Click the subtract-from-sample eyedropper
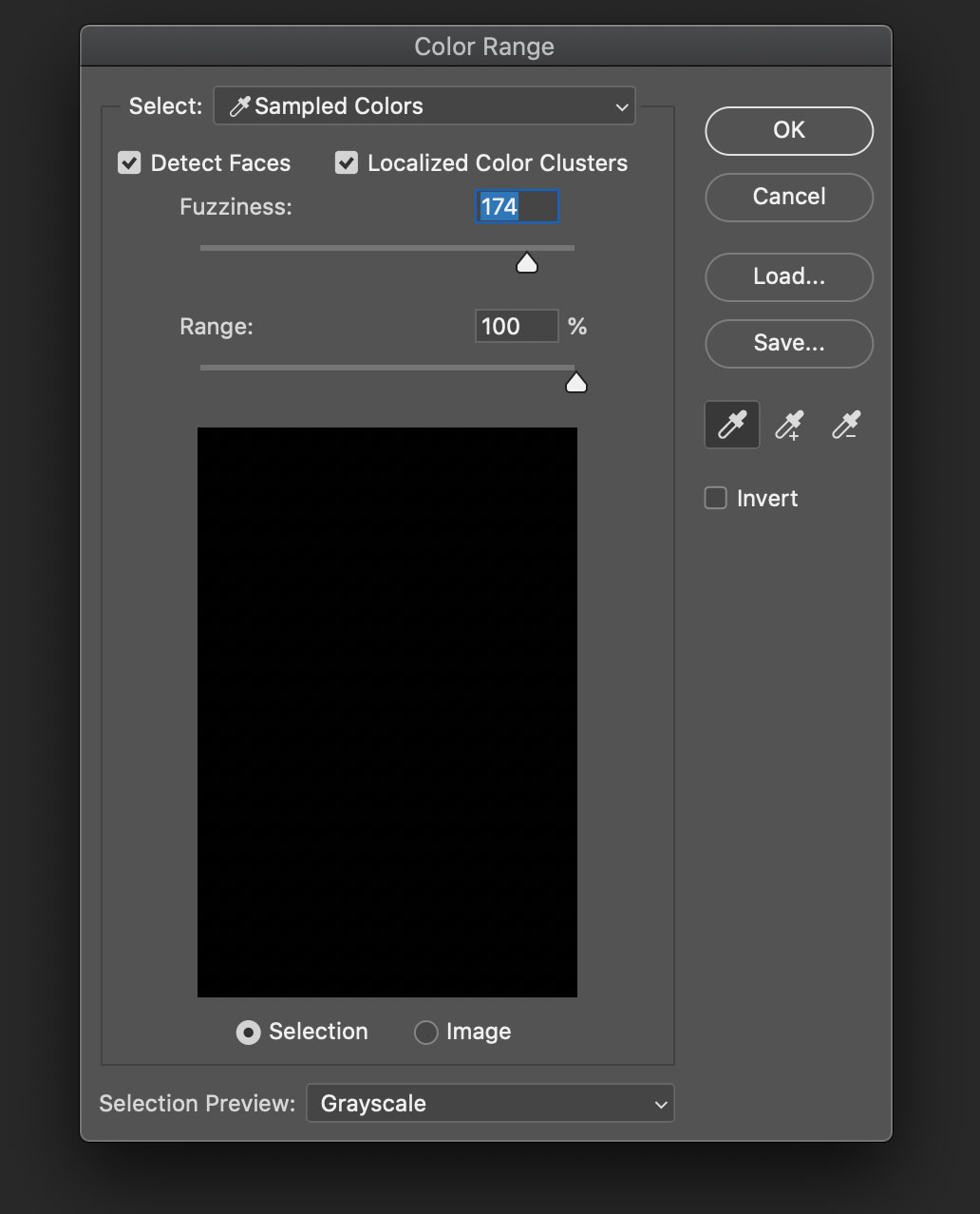The image size is (980, 1214). point(845,425)
